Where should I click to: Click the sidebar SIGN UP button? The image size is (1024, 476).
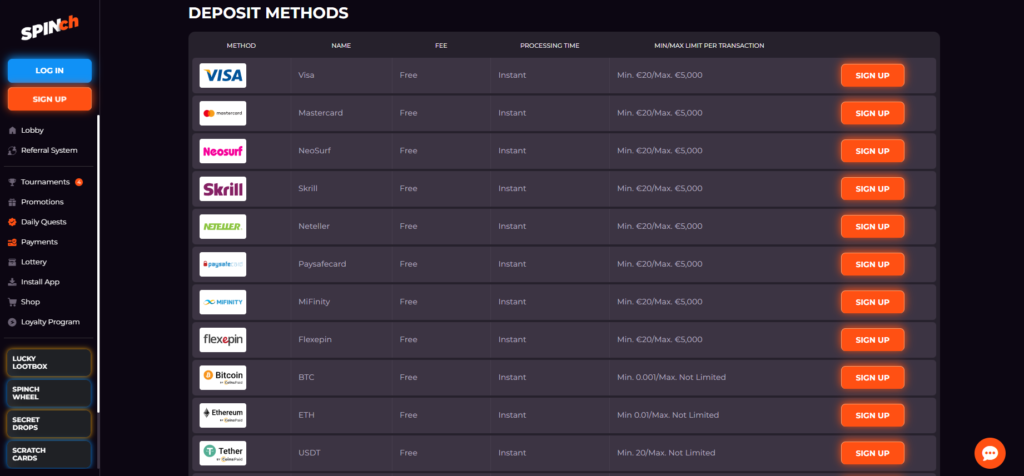[x=50, y=99]
